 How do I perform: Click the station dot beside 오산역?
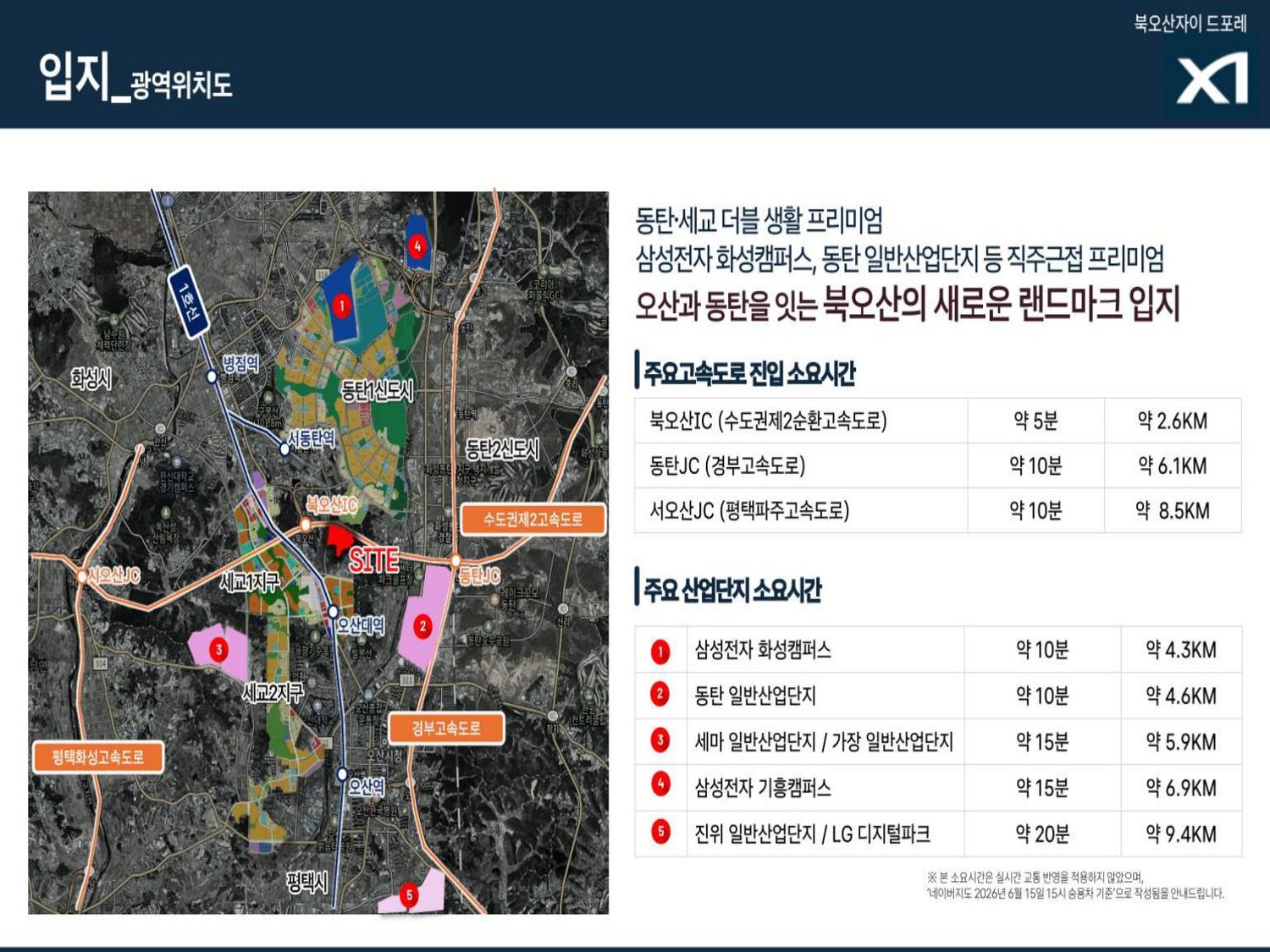tap(342, 773)
